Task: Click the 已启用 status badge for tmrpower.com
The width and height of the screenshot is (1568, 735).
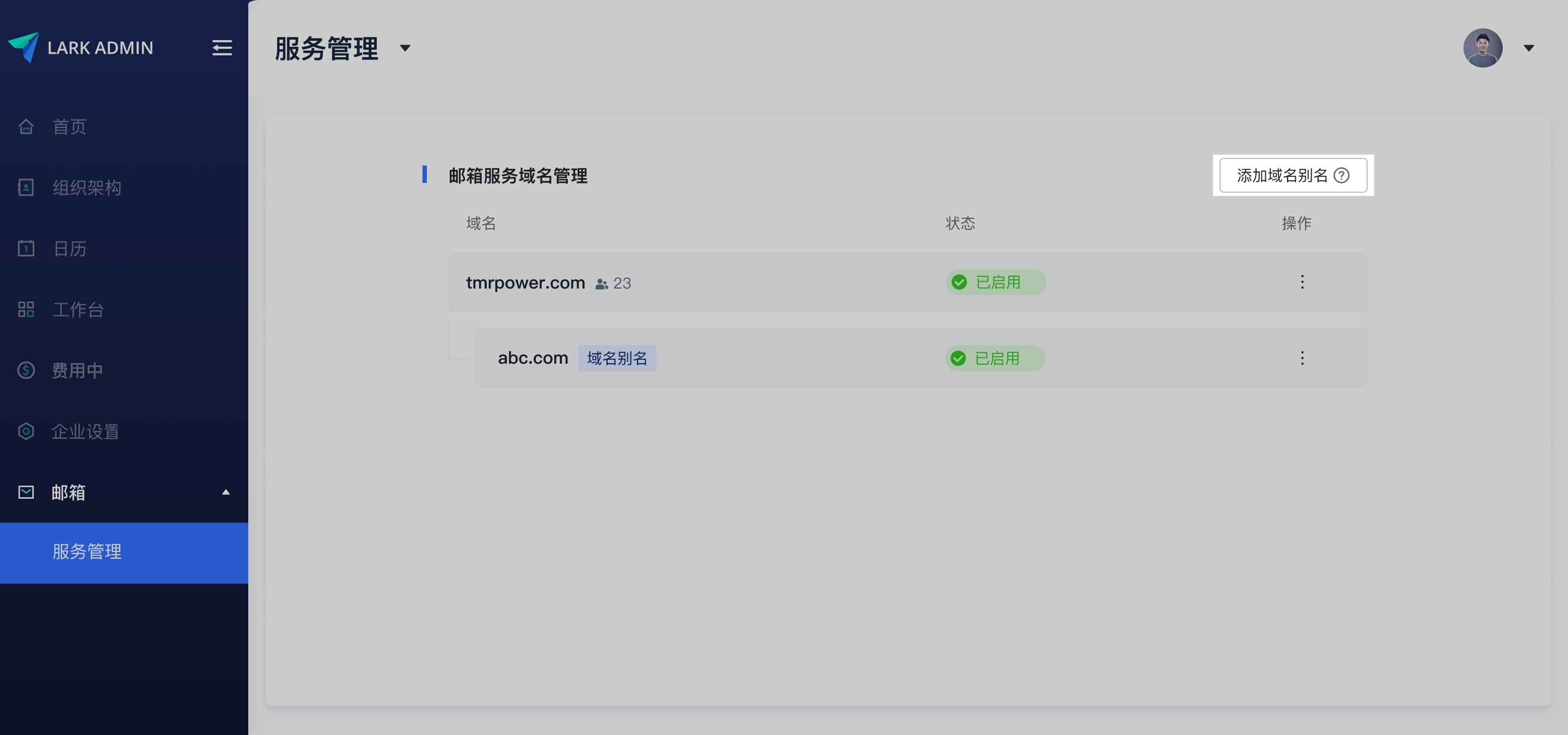Action: click(996, 283)
